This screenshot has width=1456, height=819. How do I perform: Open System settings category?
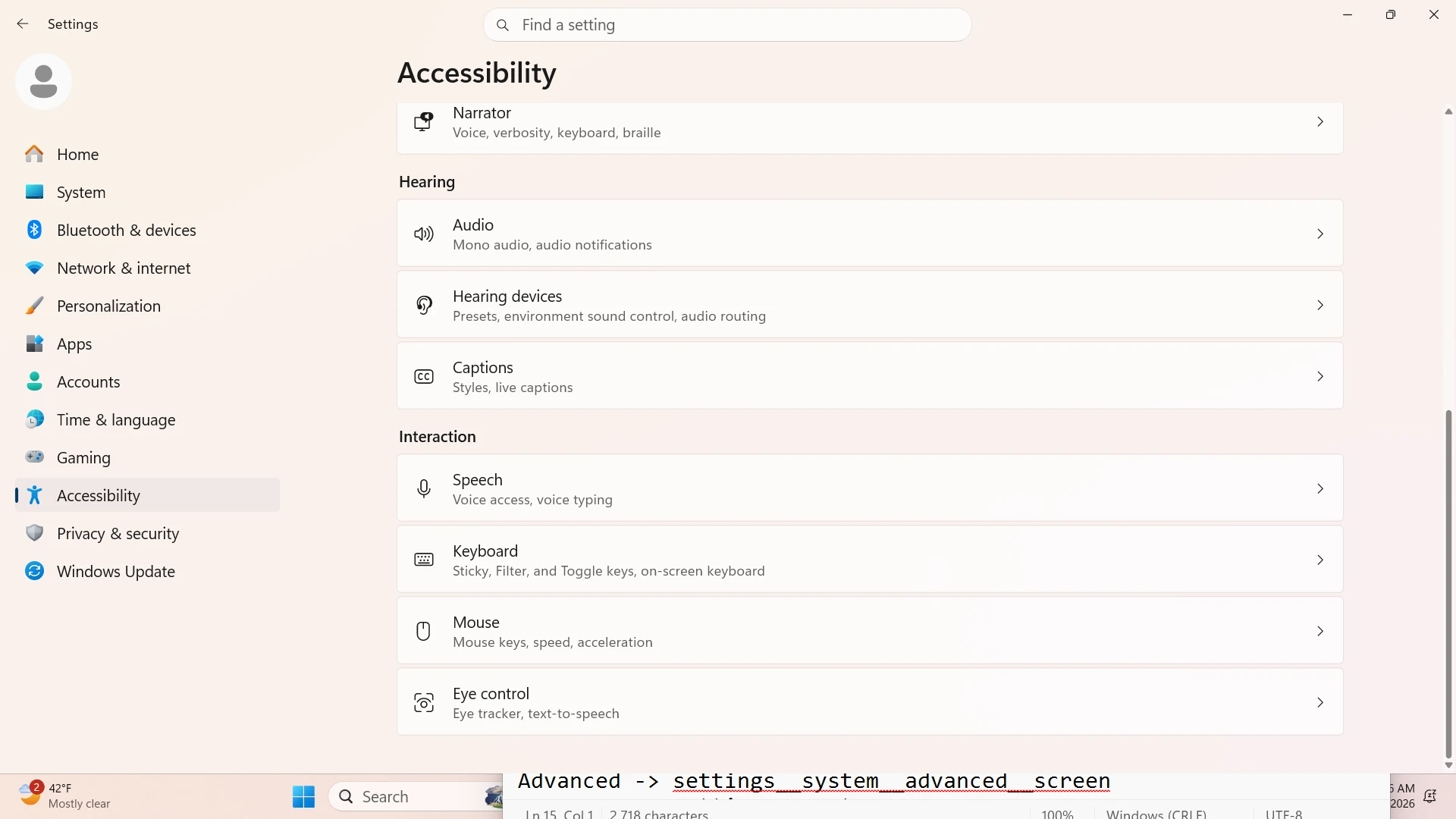coord(147,192)
